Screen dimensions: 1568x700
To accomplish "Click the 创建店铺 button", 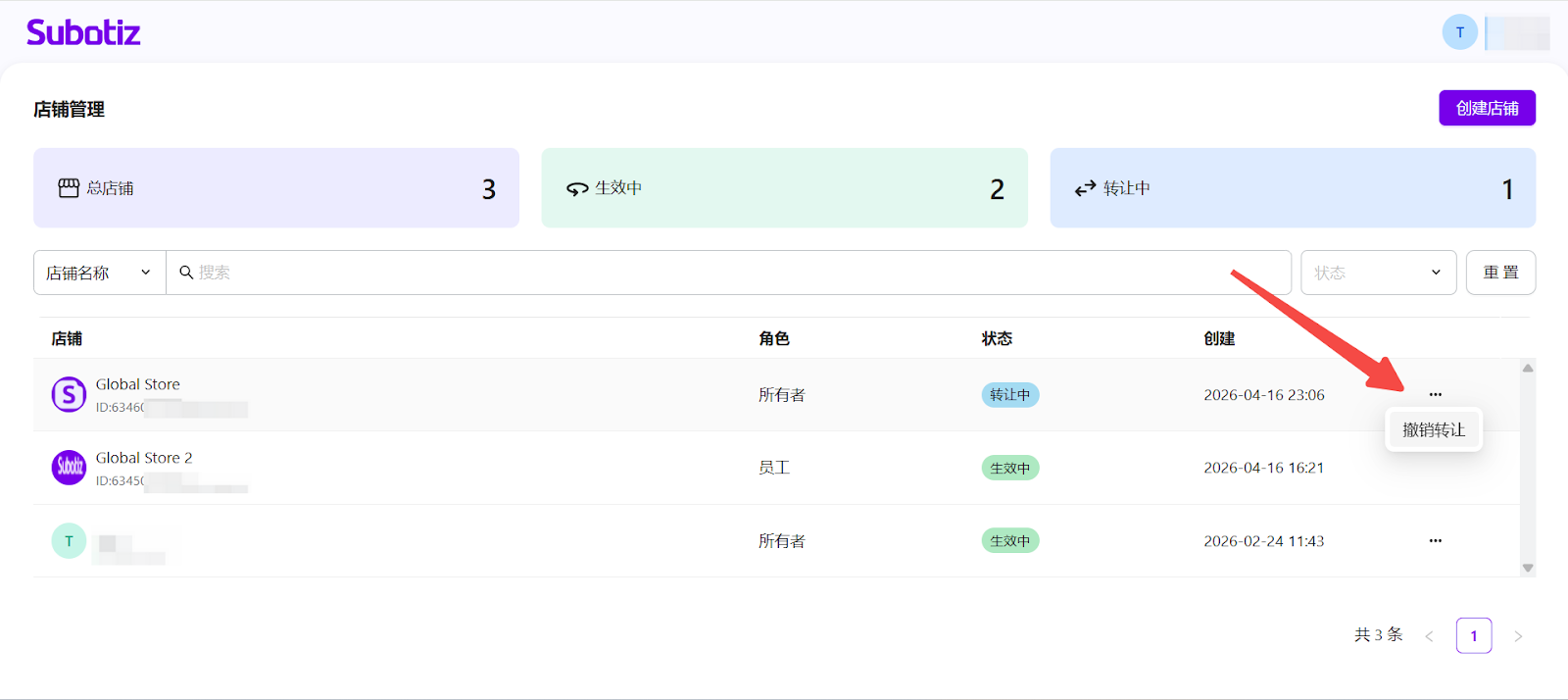I will tap(1486, 108).
